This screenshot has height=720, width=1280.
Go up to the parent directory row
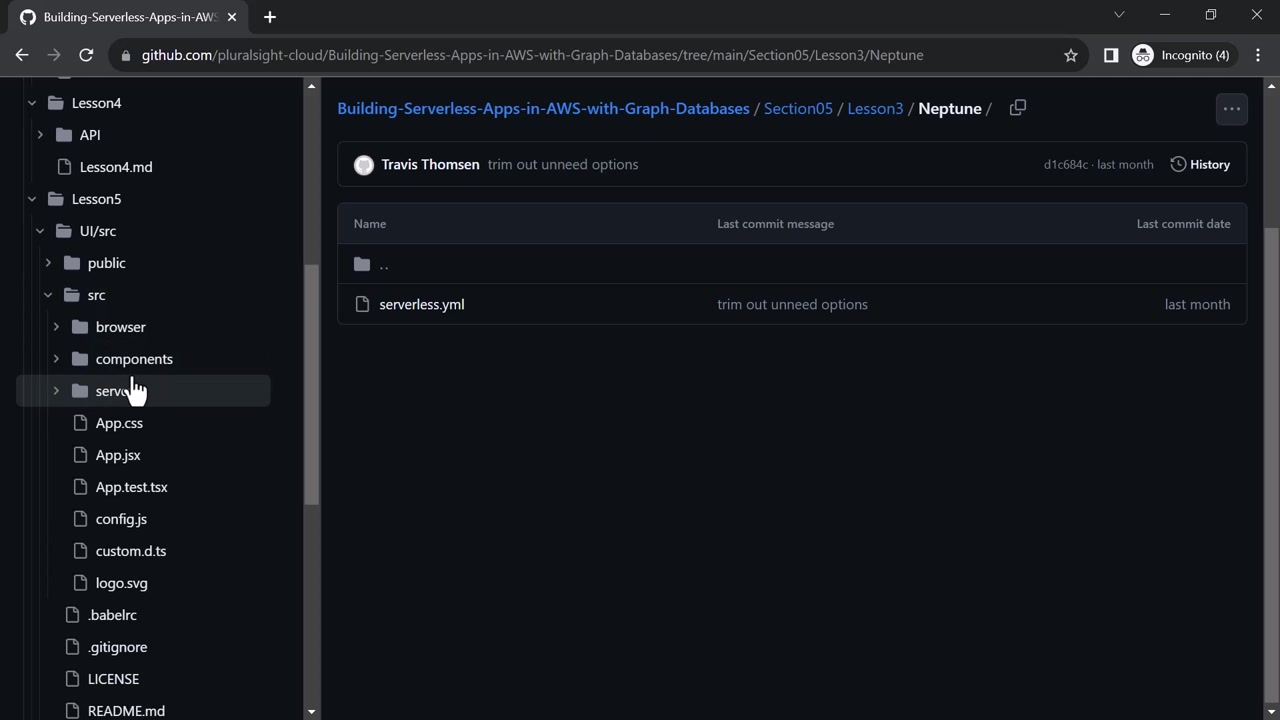tap(792, 264)
